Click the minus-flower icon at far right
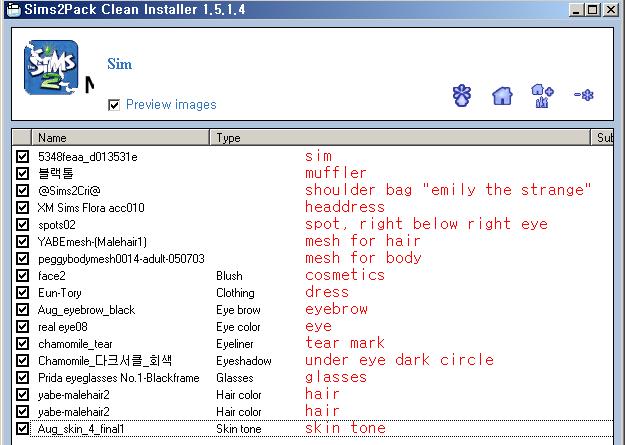Screen dimensions: 625x445 click(584, 96)
